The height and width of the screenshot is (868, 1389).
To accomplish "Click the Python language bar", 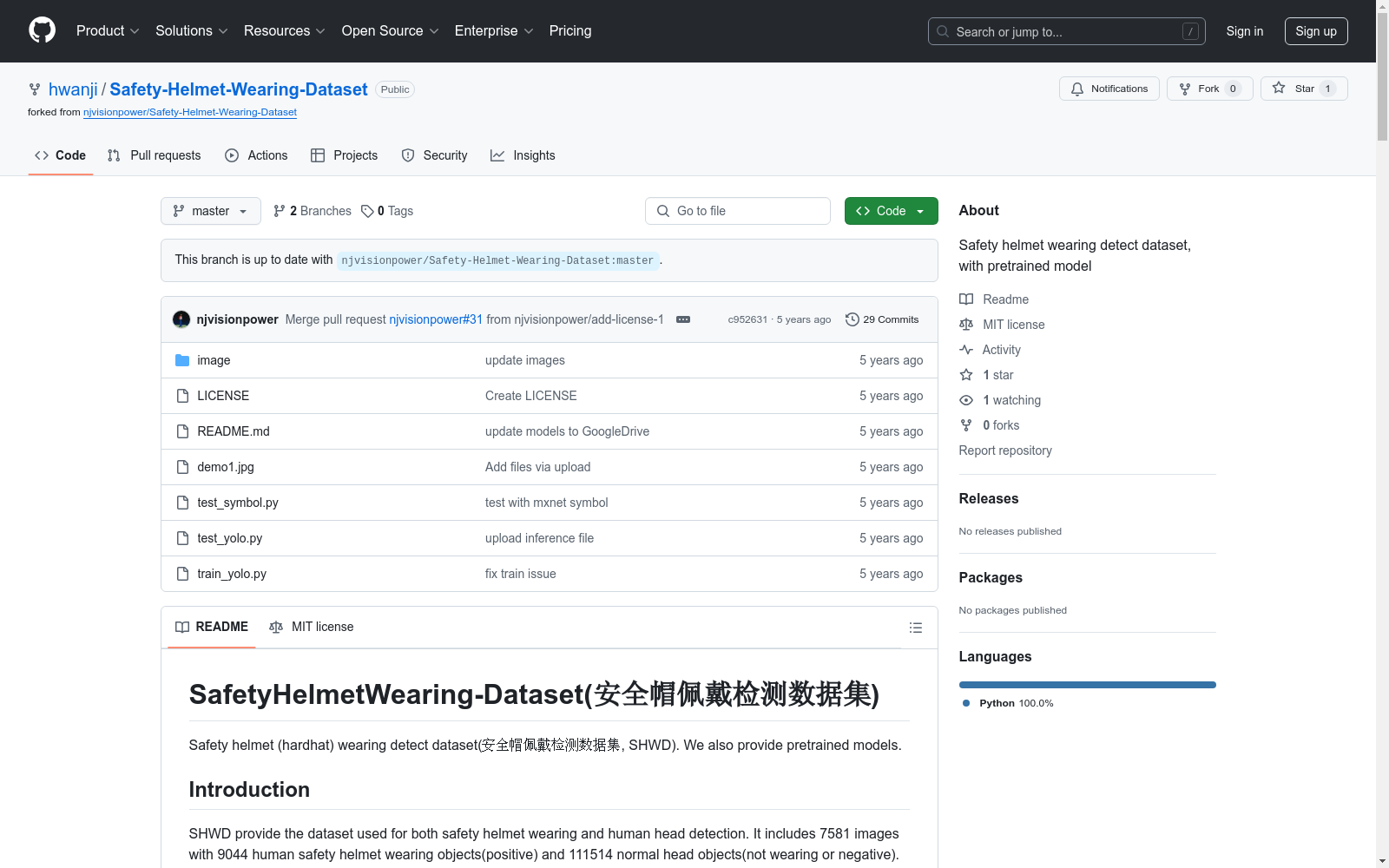I will coord(1087,685).
